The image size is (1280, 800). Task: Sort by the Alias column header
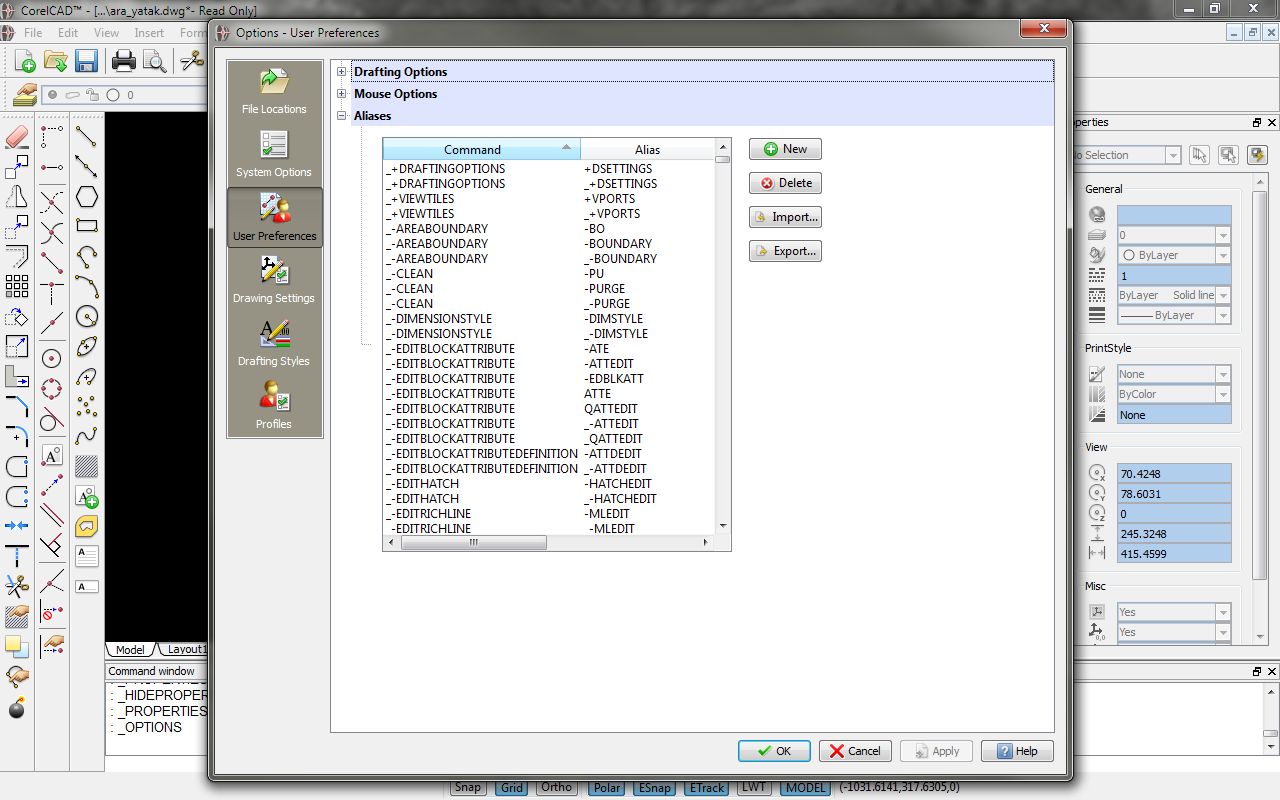(x=648, y=149)
